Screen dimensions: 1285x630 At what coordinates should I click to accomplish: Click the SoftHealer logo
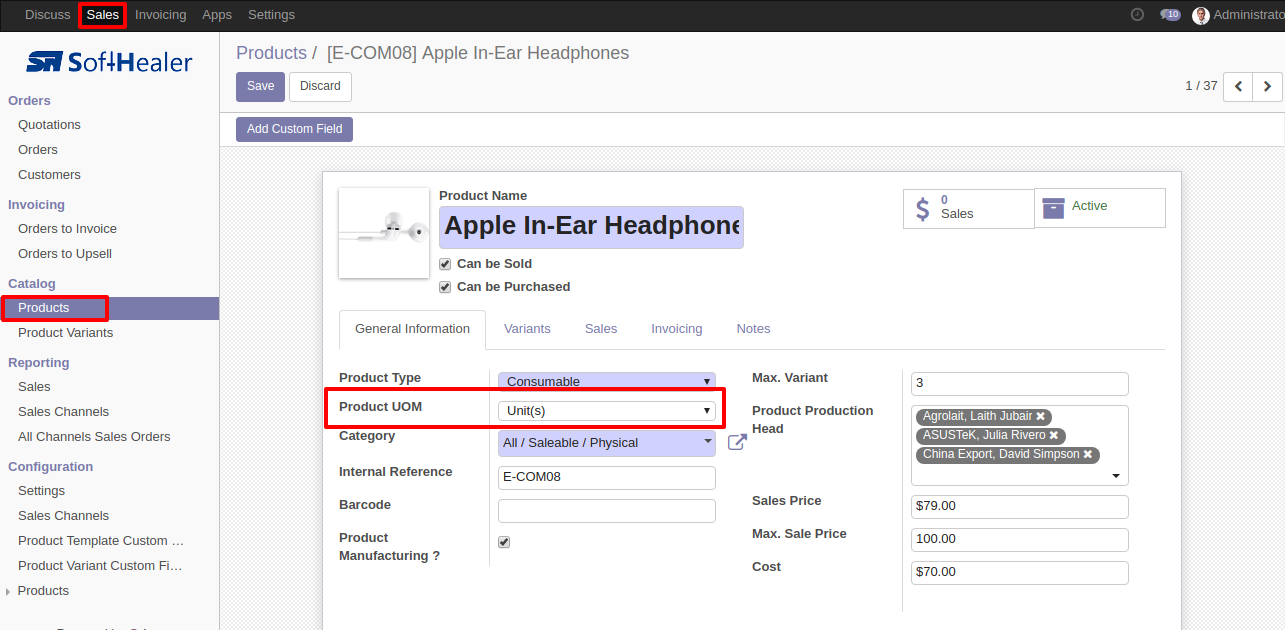point(109,62)
